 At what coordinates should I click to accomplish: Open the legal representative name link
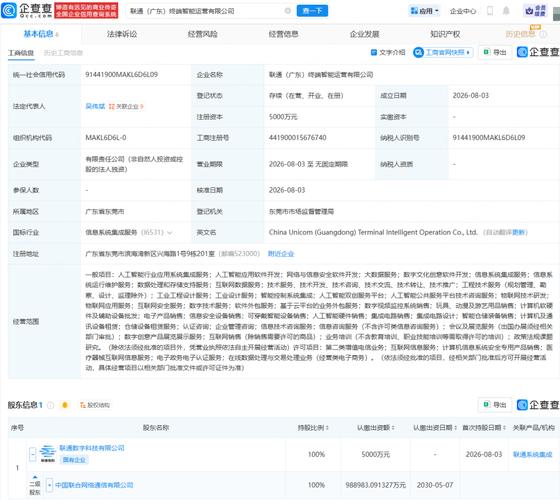pos(95,106)
